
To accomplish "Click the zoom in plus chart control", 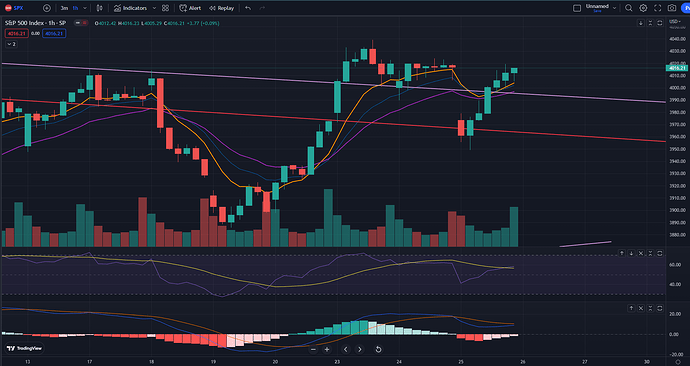I will [x=327, y=349].
